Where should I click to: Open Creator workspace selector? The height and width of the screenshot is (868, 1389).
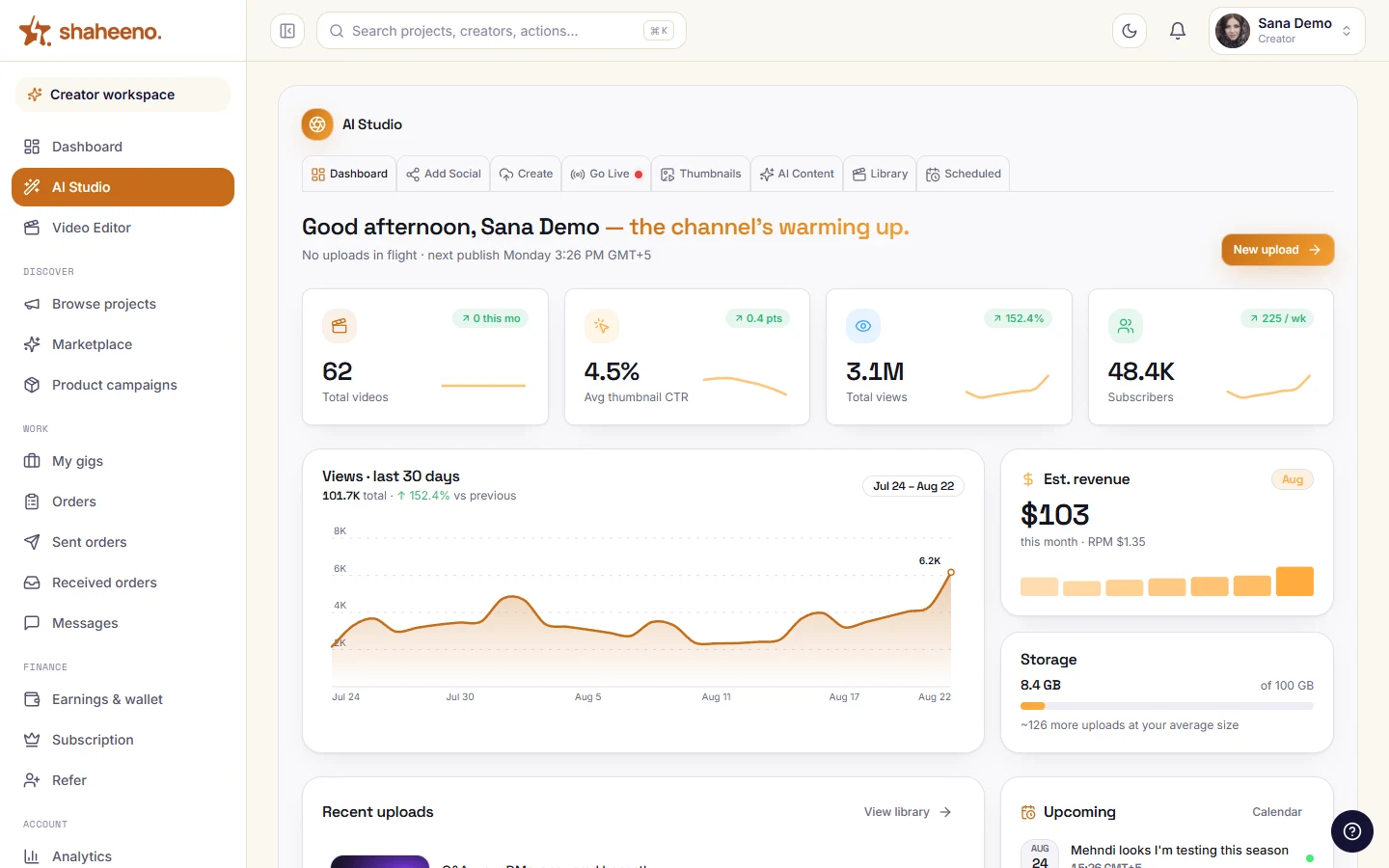[x=123, y=95]
